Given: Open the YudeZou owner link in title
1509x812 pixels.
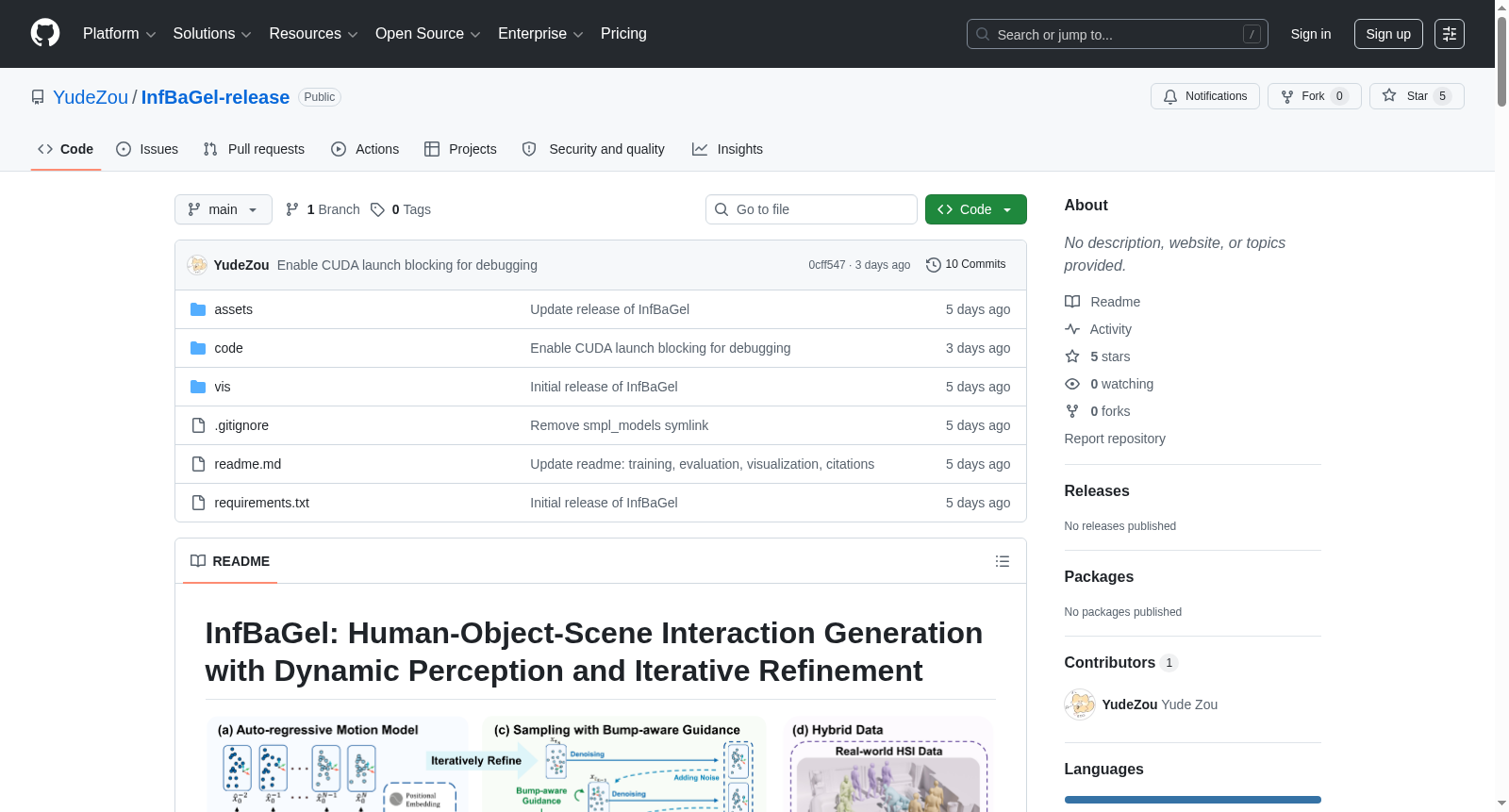Looking at the screenshot, I should [x=91, y=97].
